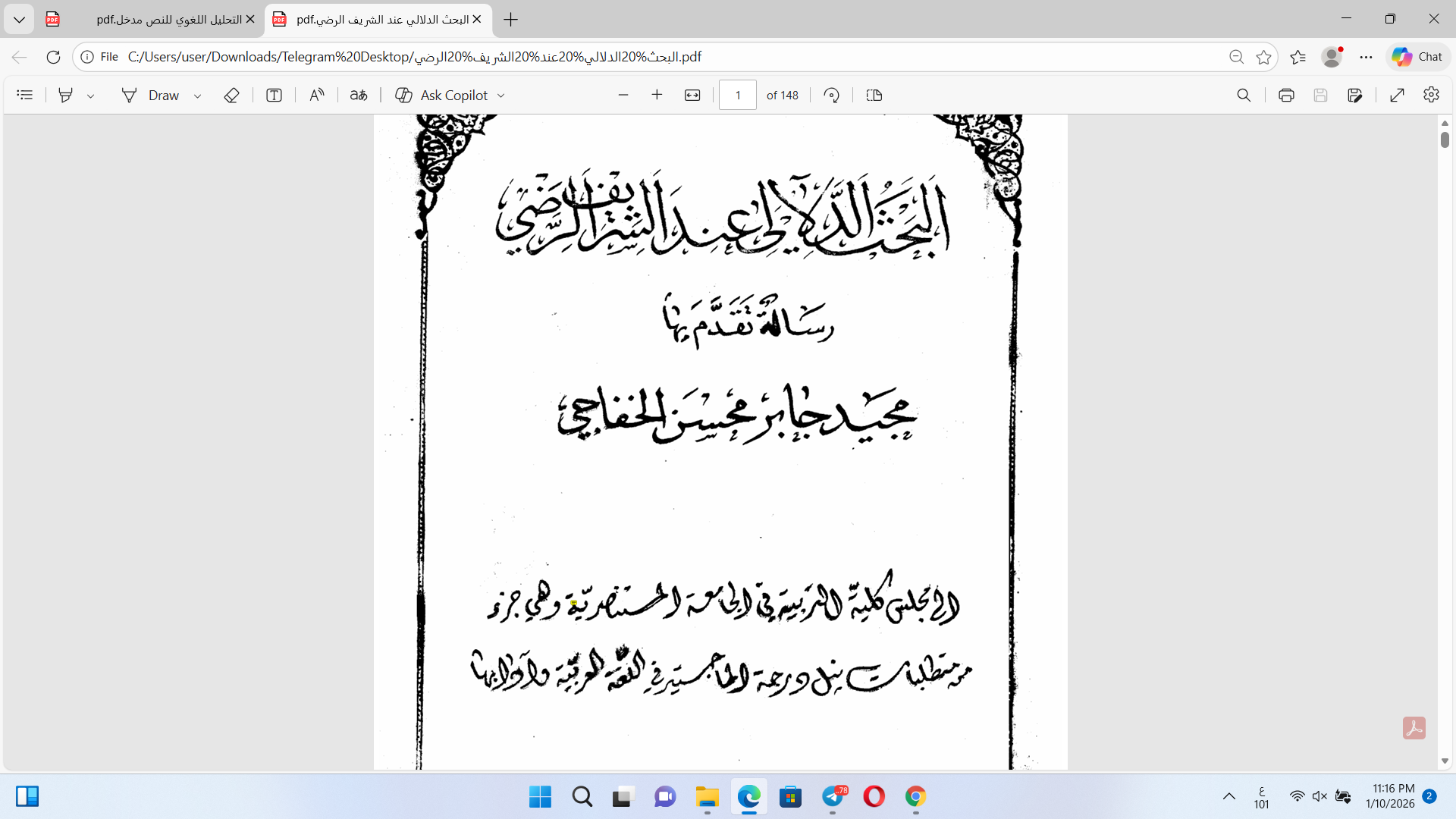1456x819 pixels.
Task: Click the floating Adobe Acrobat icon
Action: pyautogui.click(x=1414, y=728)
